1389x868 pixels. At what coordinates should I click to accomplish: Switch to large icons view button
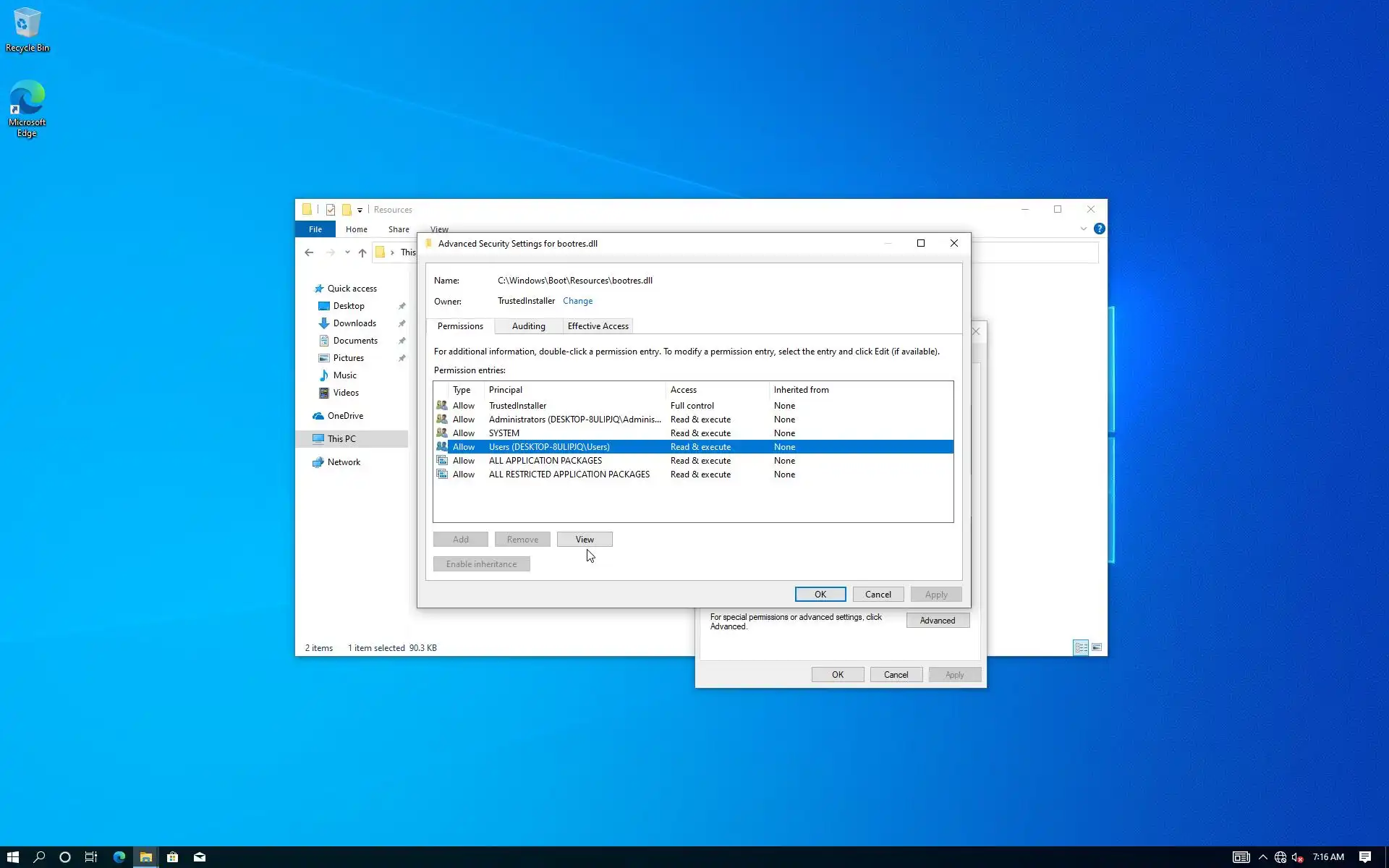point(1097,647)
